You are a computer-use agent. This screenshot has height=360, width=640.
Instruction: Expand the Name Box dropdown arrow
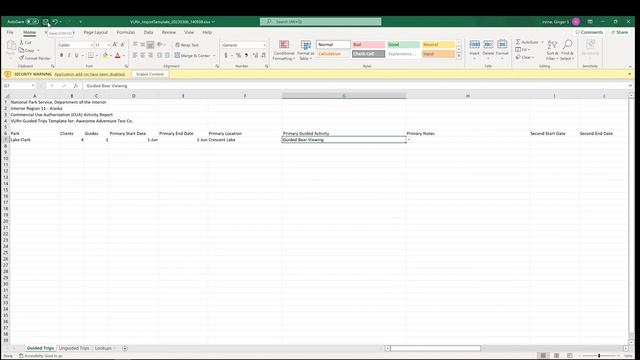click(33, 86)
